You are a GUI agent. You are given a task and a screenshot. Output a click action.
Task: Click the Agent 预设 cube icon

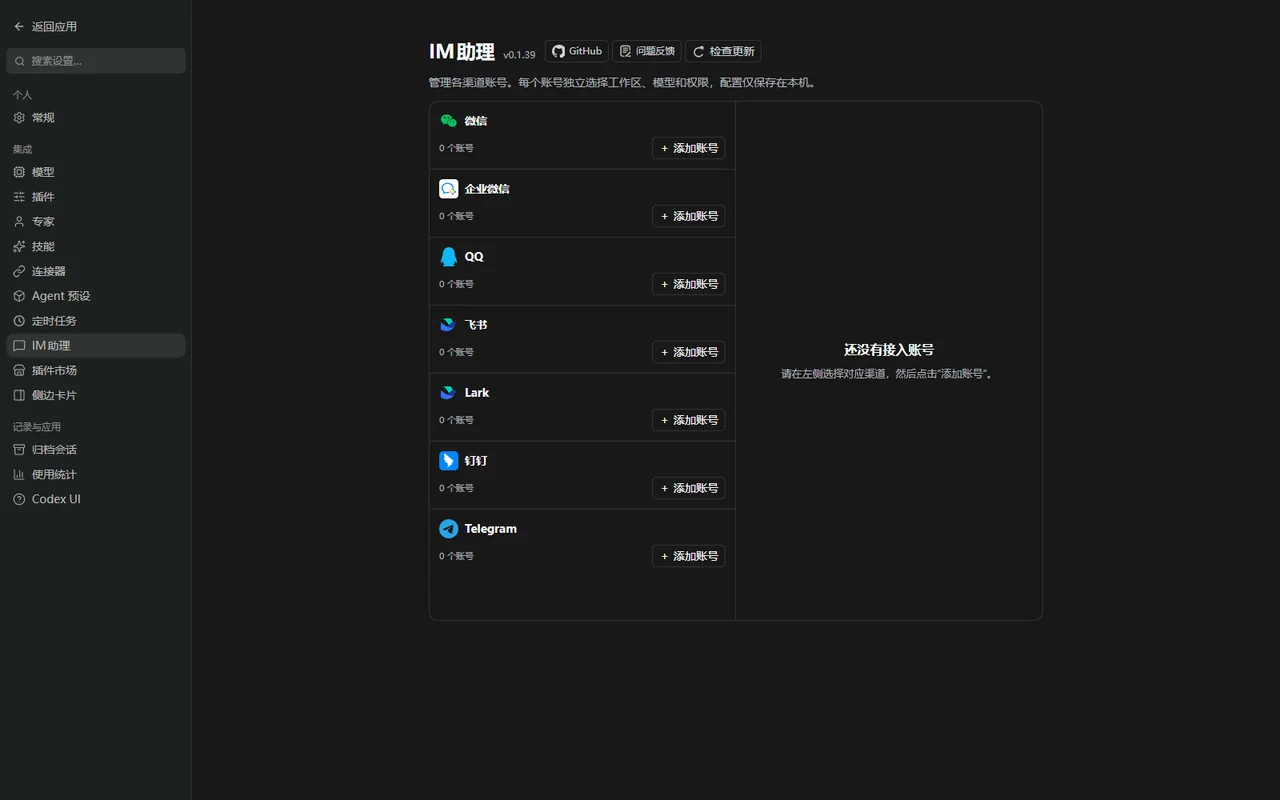[19, 296]
